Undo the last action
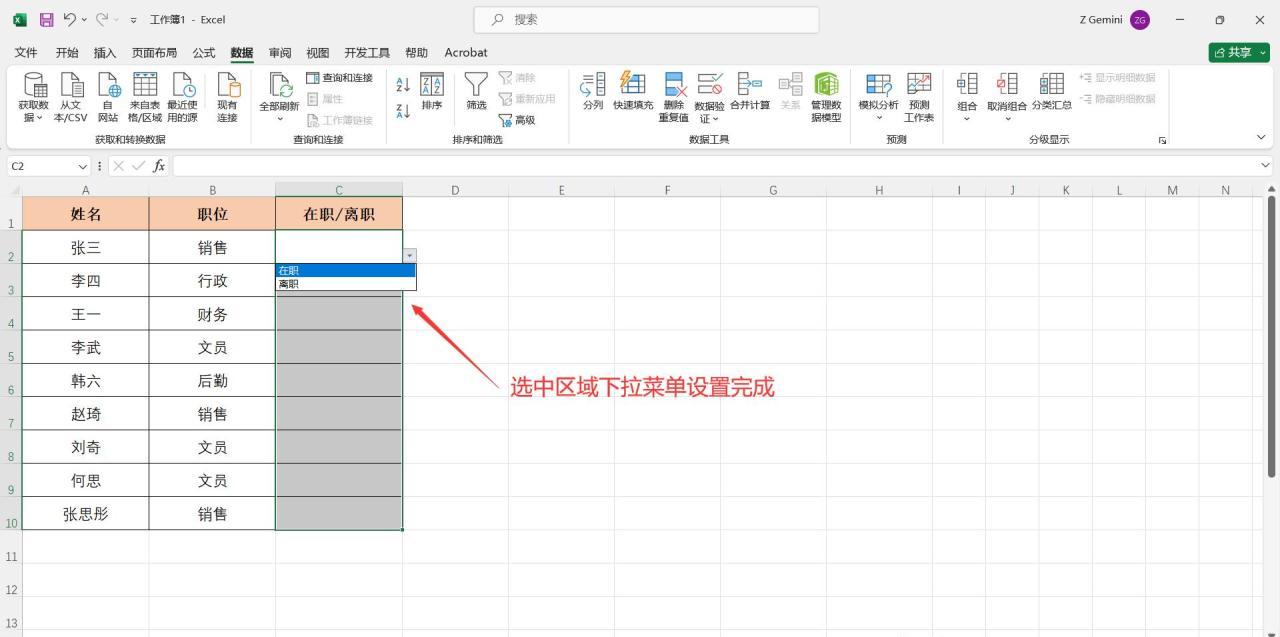1280x637 pixels. [69, 19]
